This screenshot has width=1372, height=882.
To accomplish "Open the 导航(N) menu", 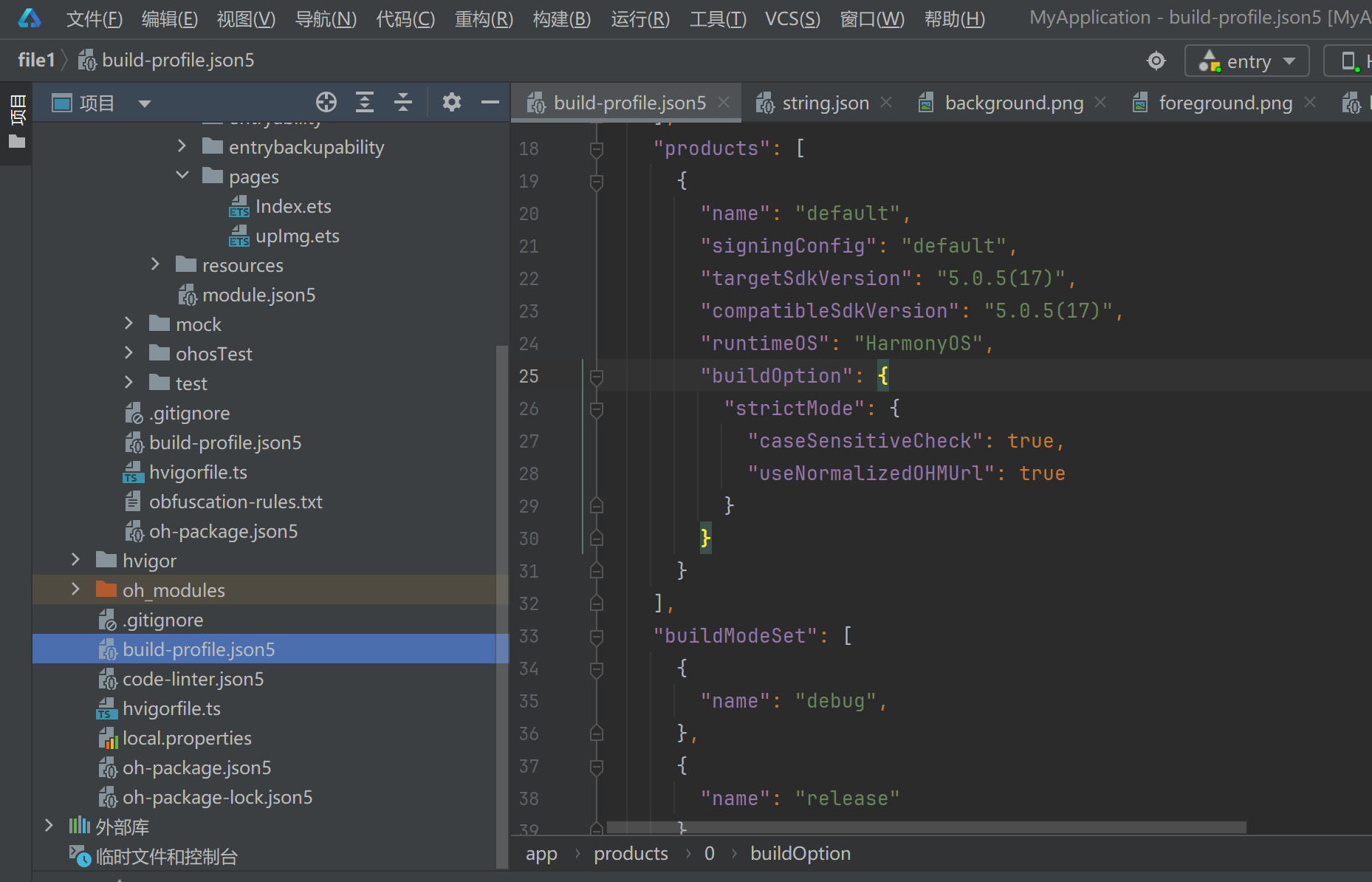I will click(326, 18).
